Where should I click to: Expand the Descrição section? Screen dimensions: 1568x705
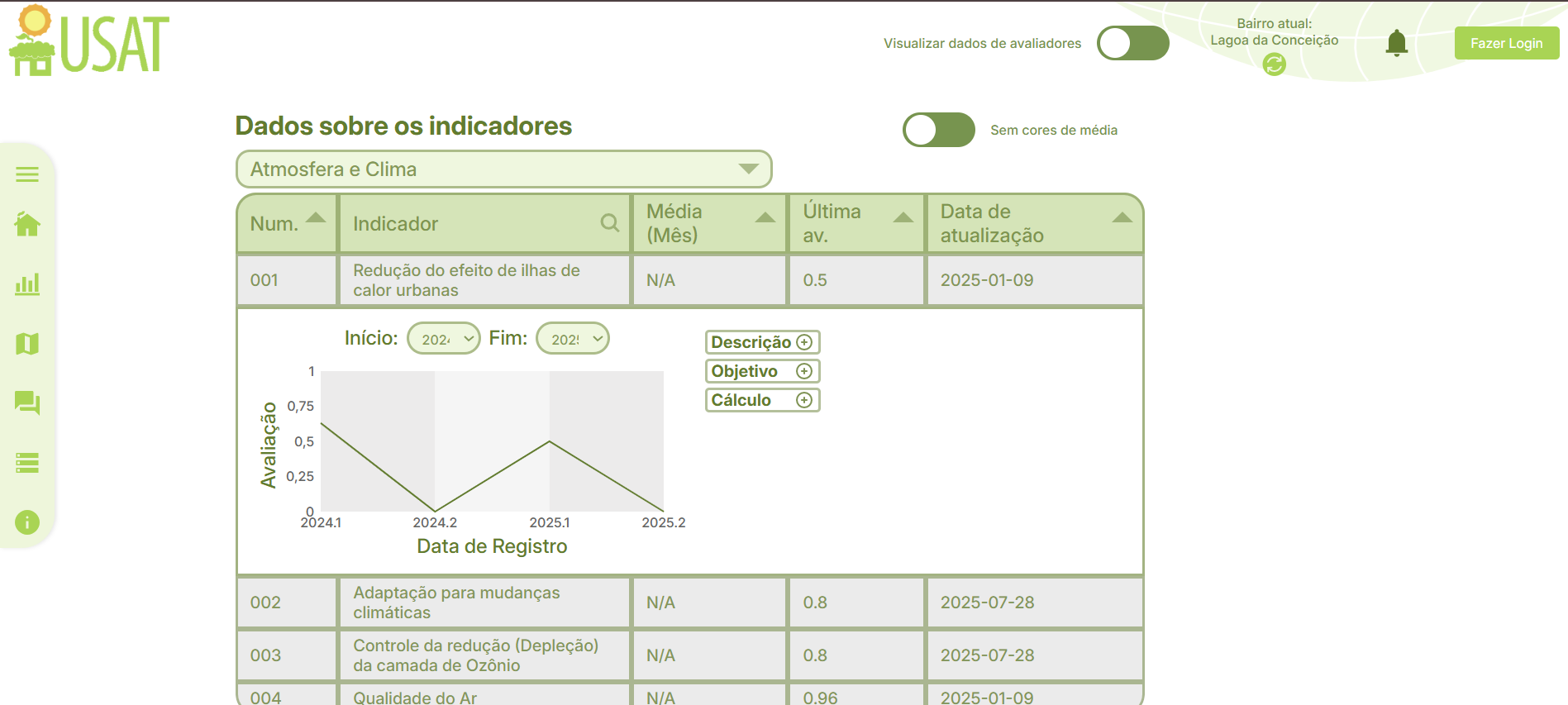(762, 342)
